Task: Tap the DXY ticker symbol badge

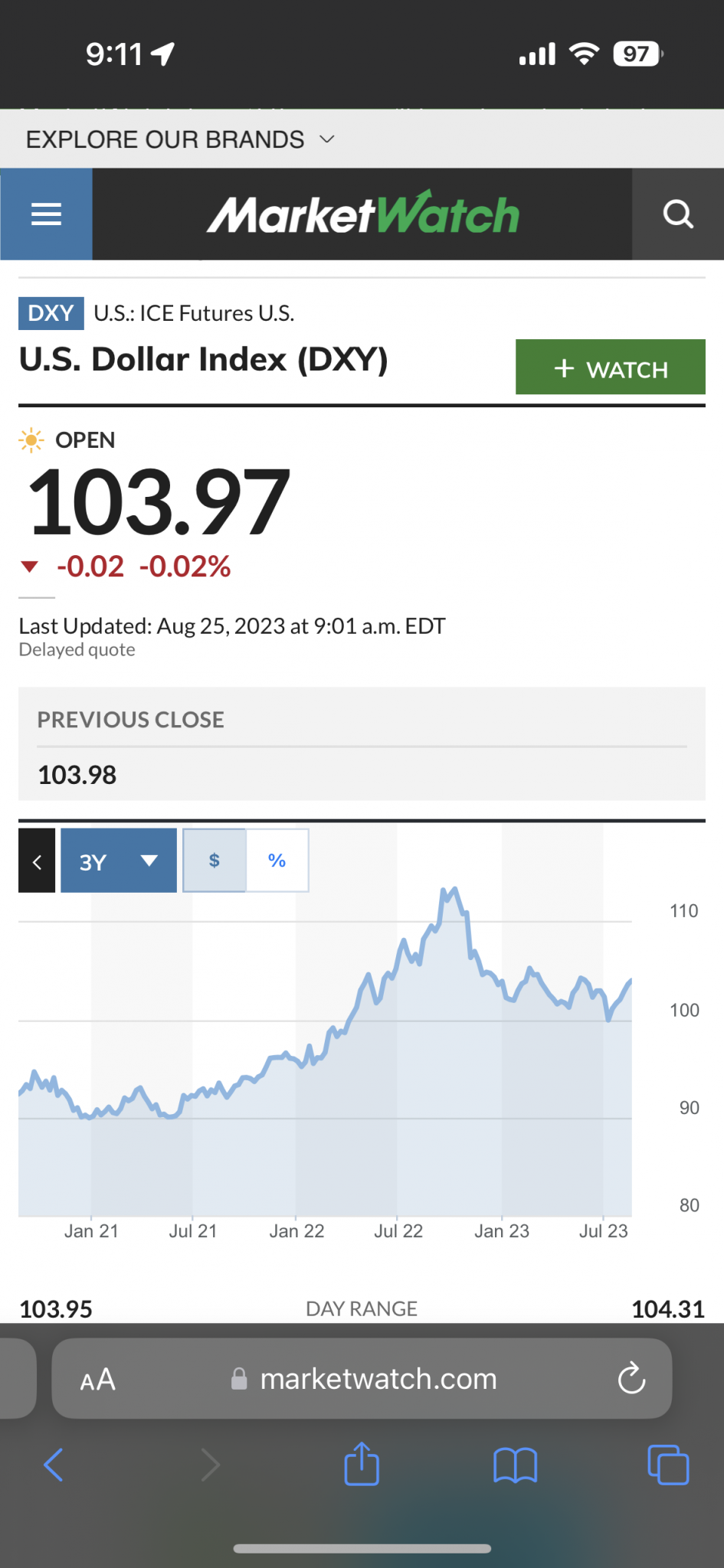Action: coord(51,313)
